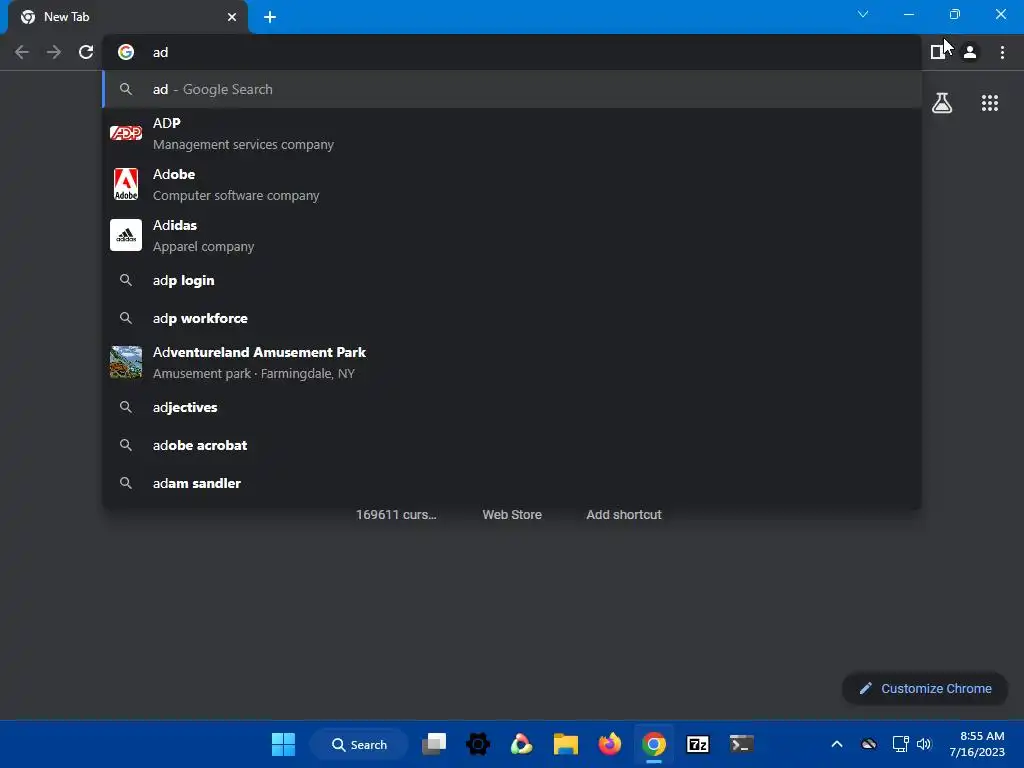Click Add shortcut

click(x=624, y=515)
